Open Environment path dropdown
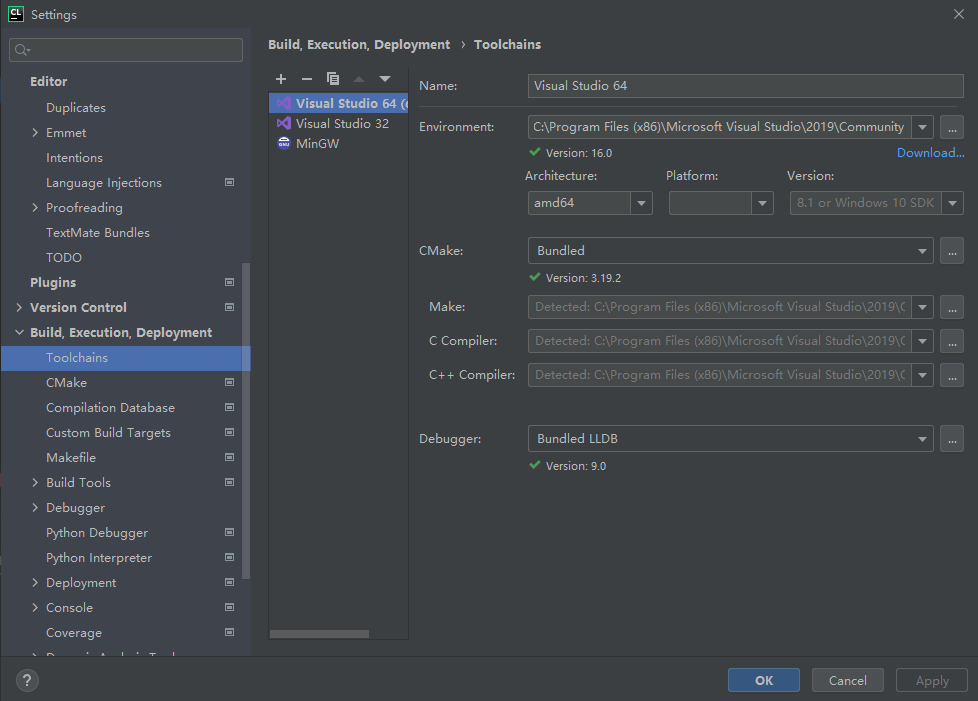The height and width of the screenshot is (701, 978). coord(922,127)
